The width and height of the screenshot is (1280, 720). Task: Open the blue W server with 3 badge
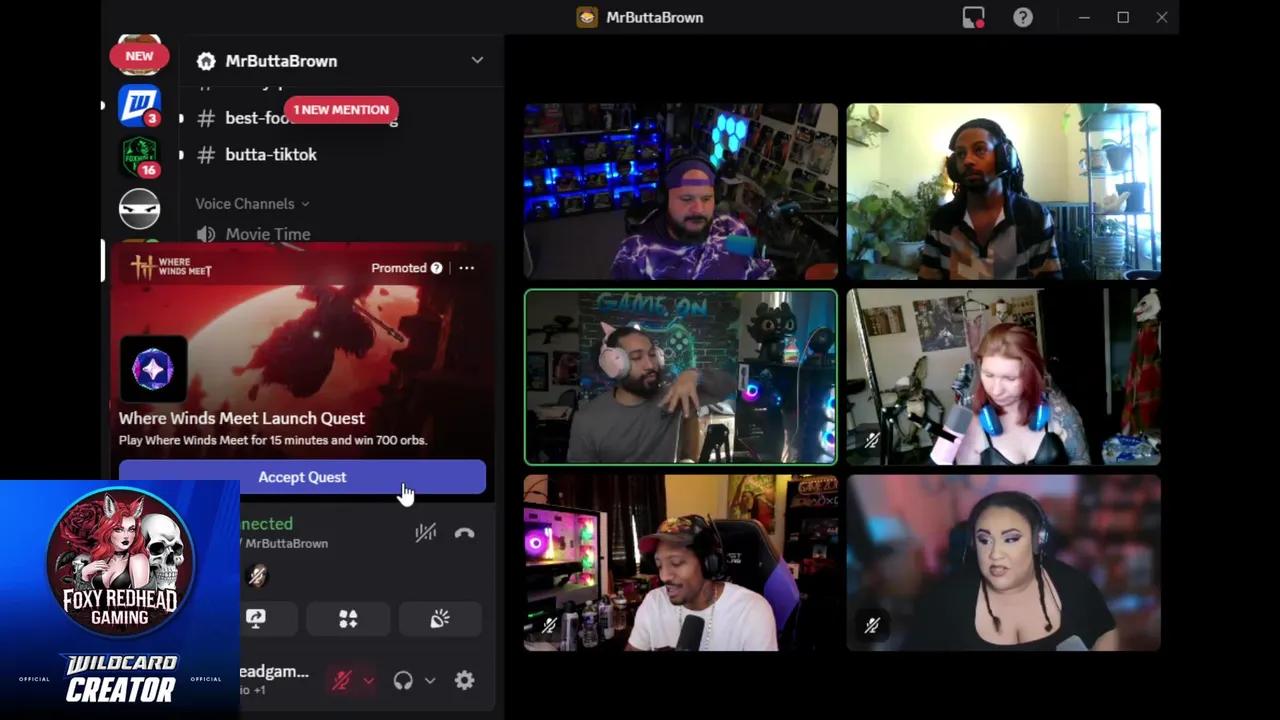pyautogui.click(x=139, y=106)
